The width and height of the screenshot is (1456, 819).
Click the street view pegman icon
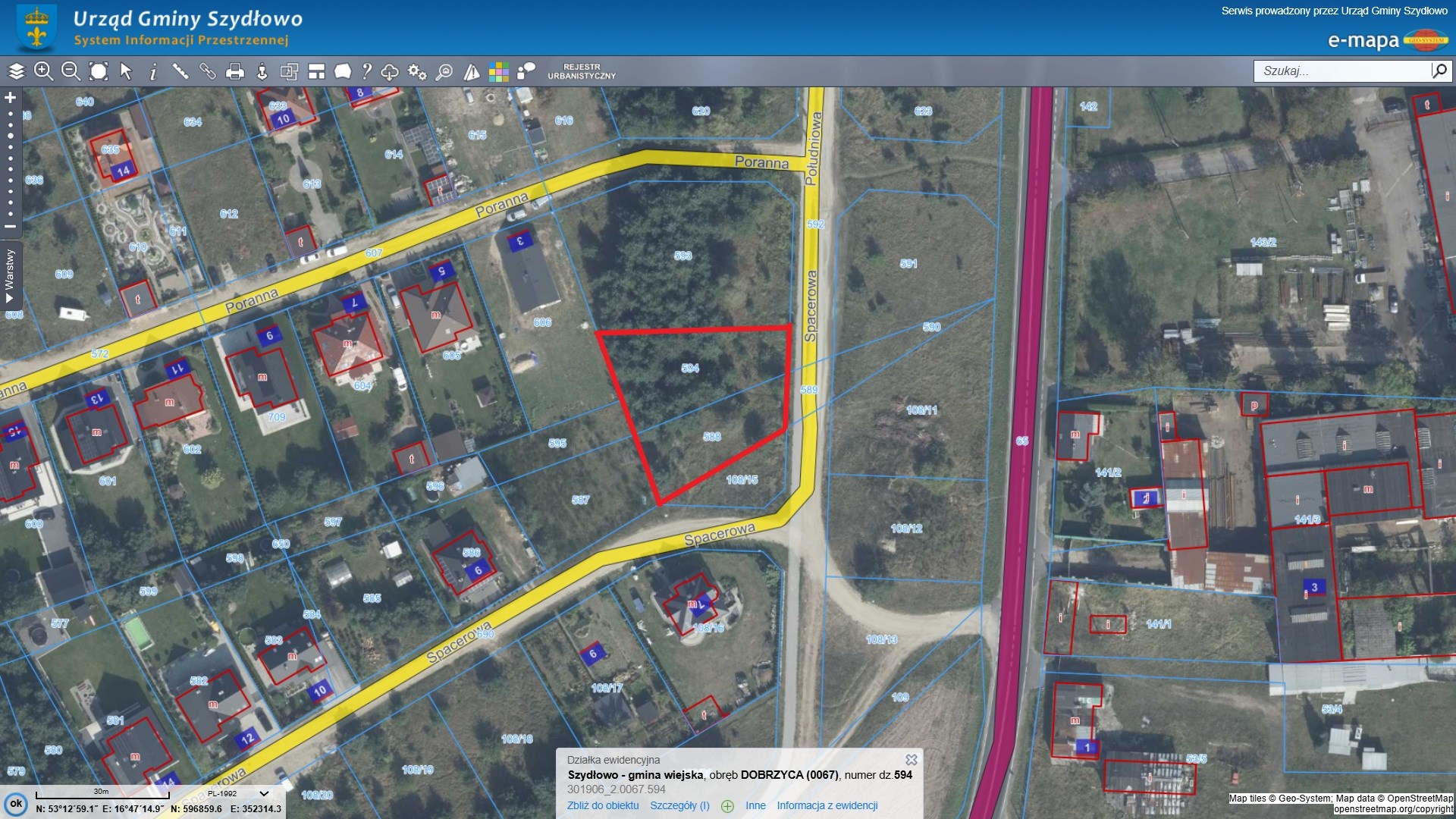262,71
